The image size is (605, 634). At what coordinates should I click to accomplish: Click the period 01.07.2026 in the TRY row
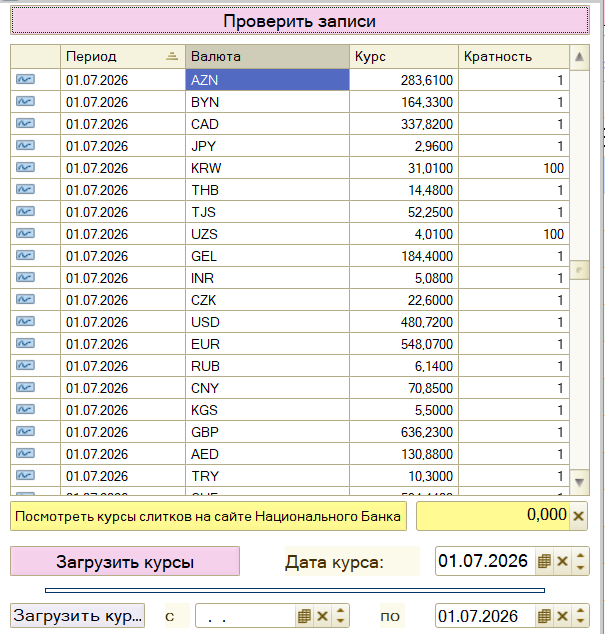click(97, 476)
